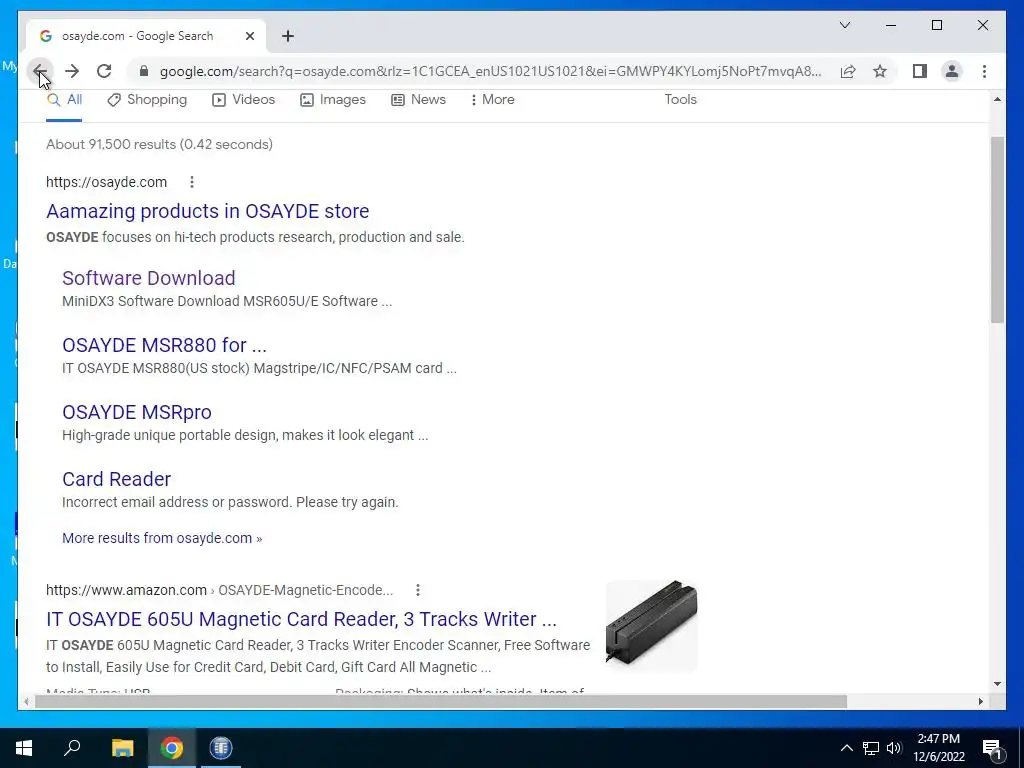Click the lock icon for site information
This screenshot has width=1024, height=768.
(x=144, y=71)
